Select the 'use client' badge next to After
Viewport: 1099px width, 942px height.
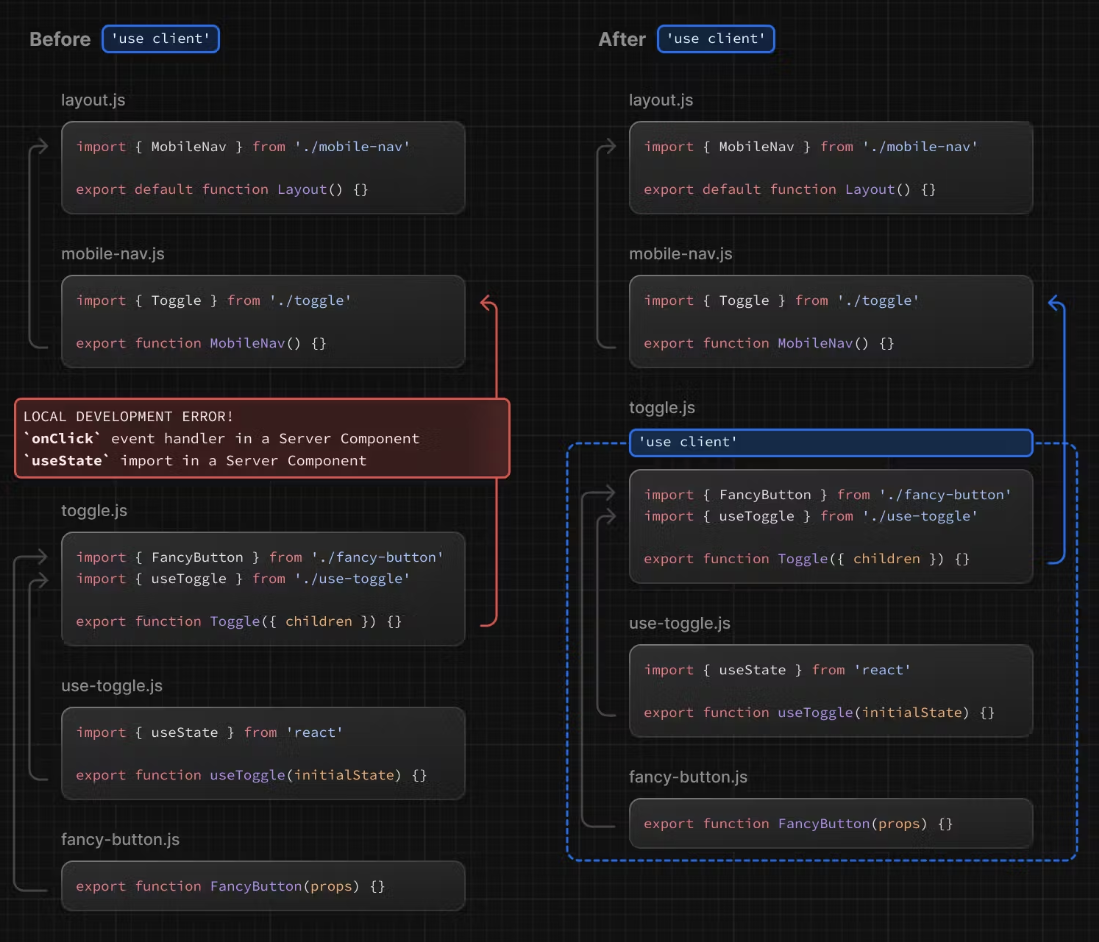click(716, 39)
